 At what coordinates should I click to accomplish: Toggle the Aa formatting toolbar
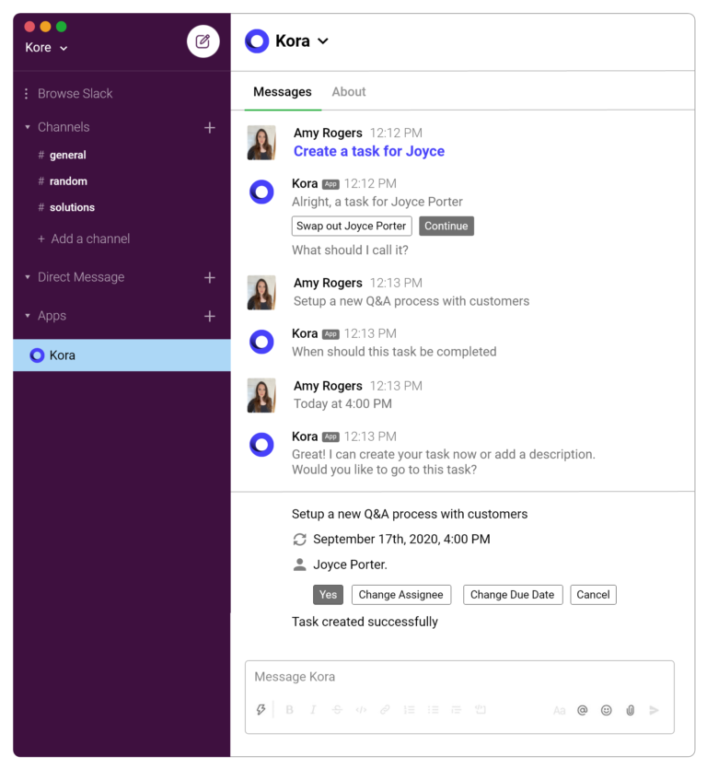(559, 710)
